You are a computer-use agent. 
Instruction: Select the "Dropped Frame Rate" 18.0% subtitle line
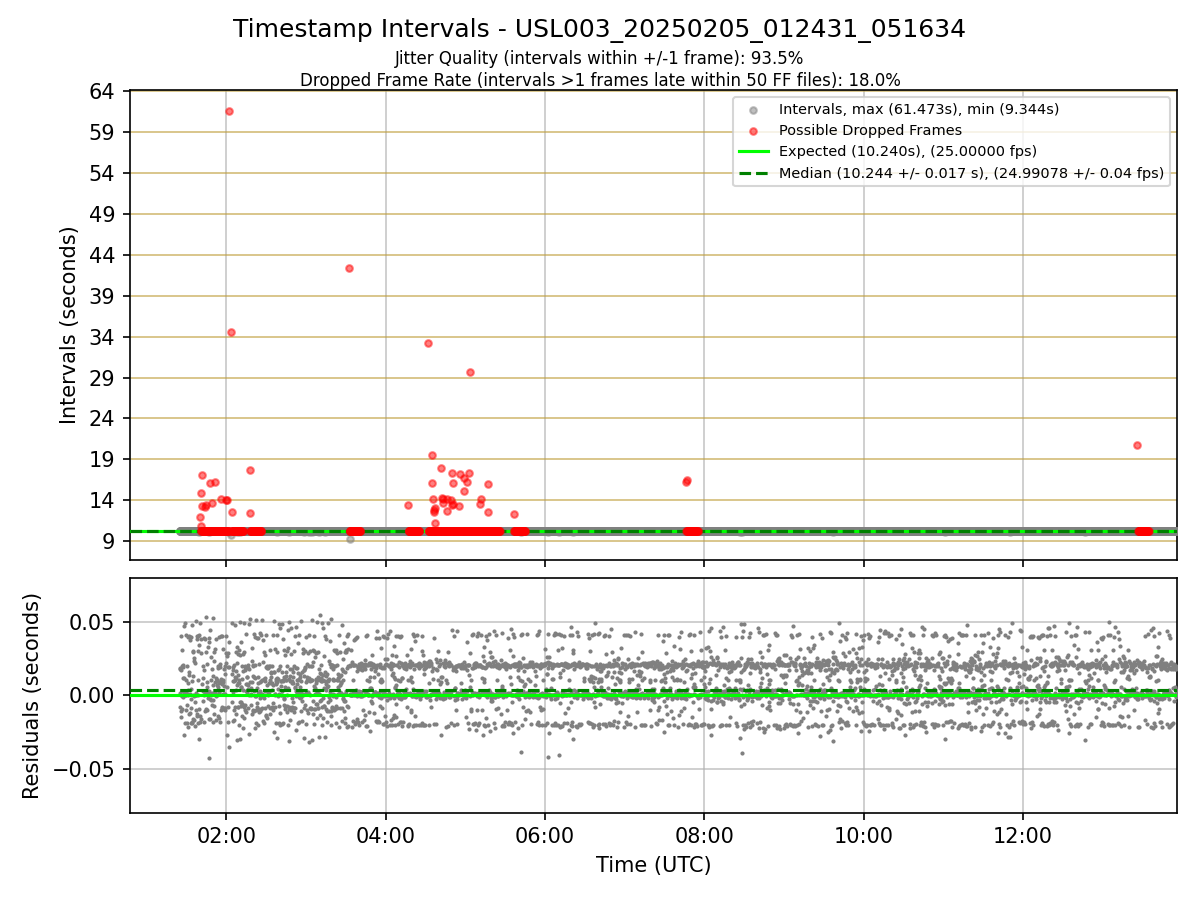[599, 79]
